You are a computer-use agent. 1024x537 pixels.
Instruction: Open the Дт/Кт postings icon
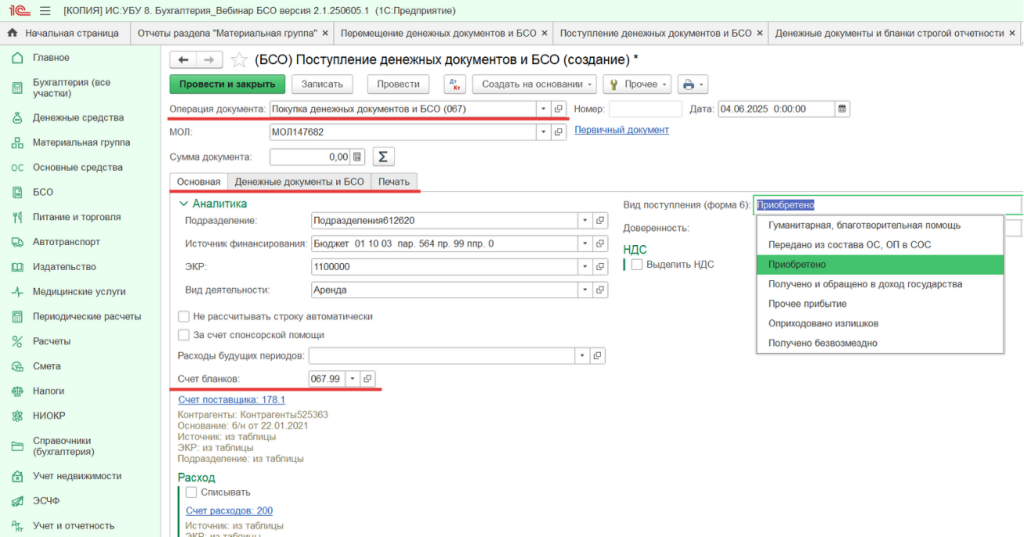453,84
